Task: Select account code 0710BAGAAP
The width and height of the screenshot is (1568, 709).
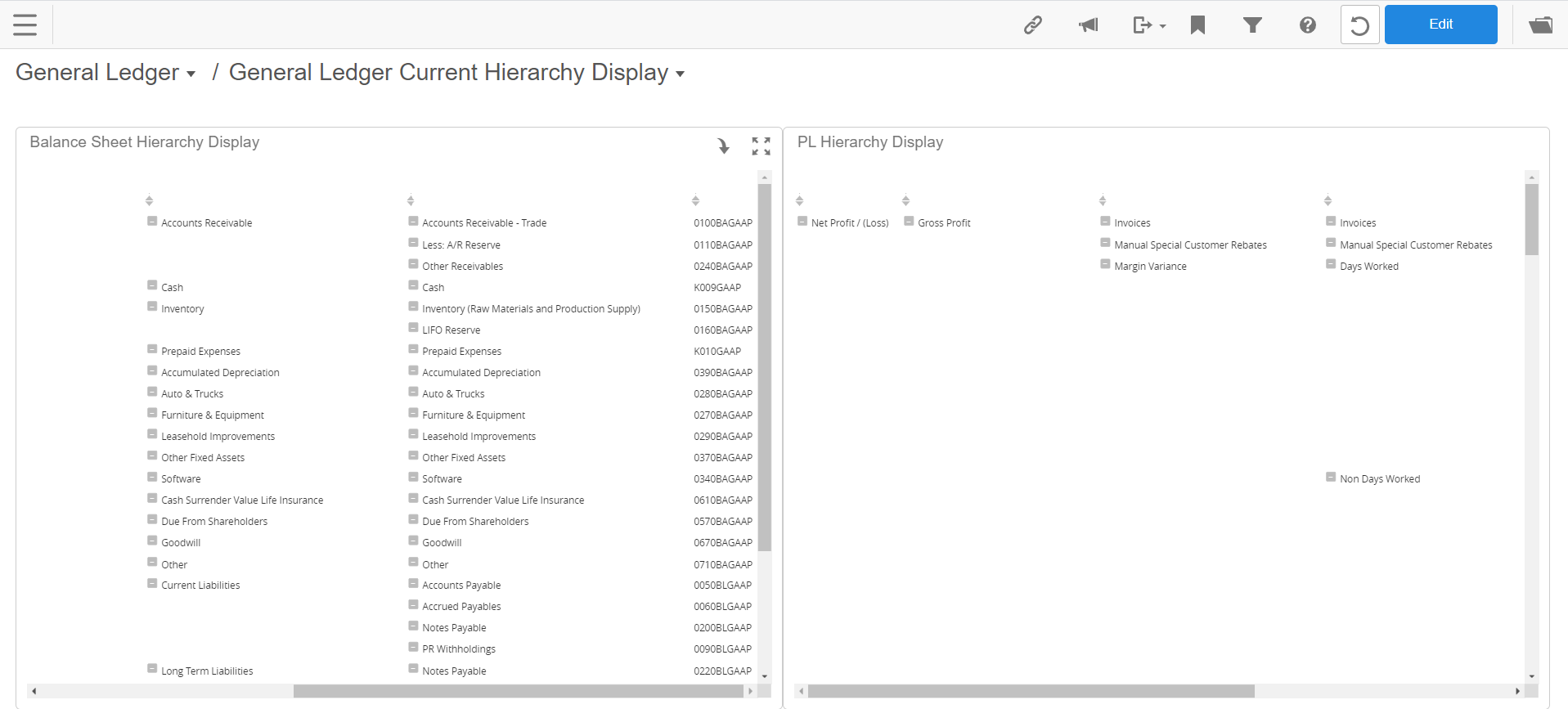Action: [x=723, y=565]
